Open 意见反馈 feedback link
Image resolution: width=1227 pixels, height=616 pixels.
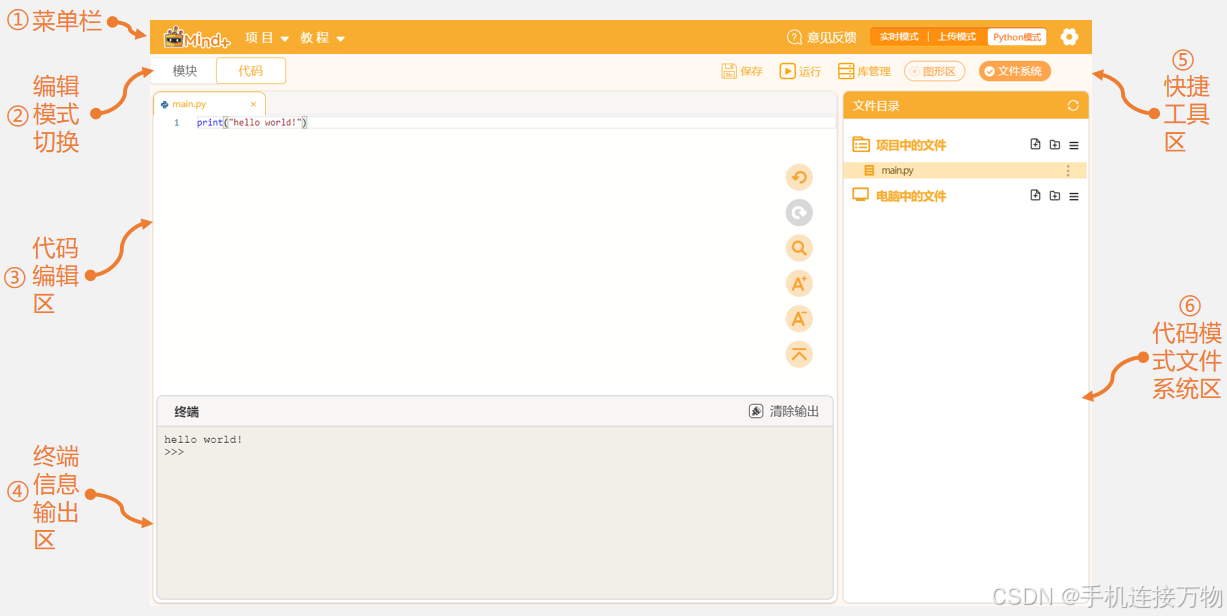822,37
